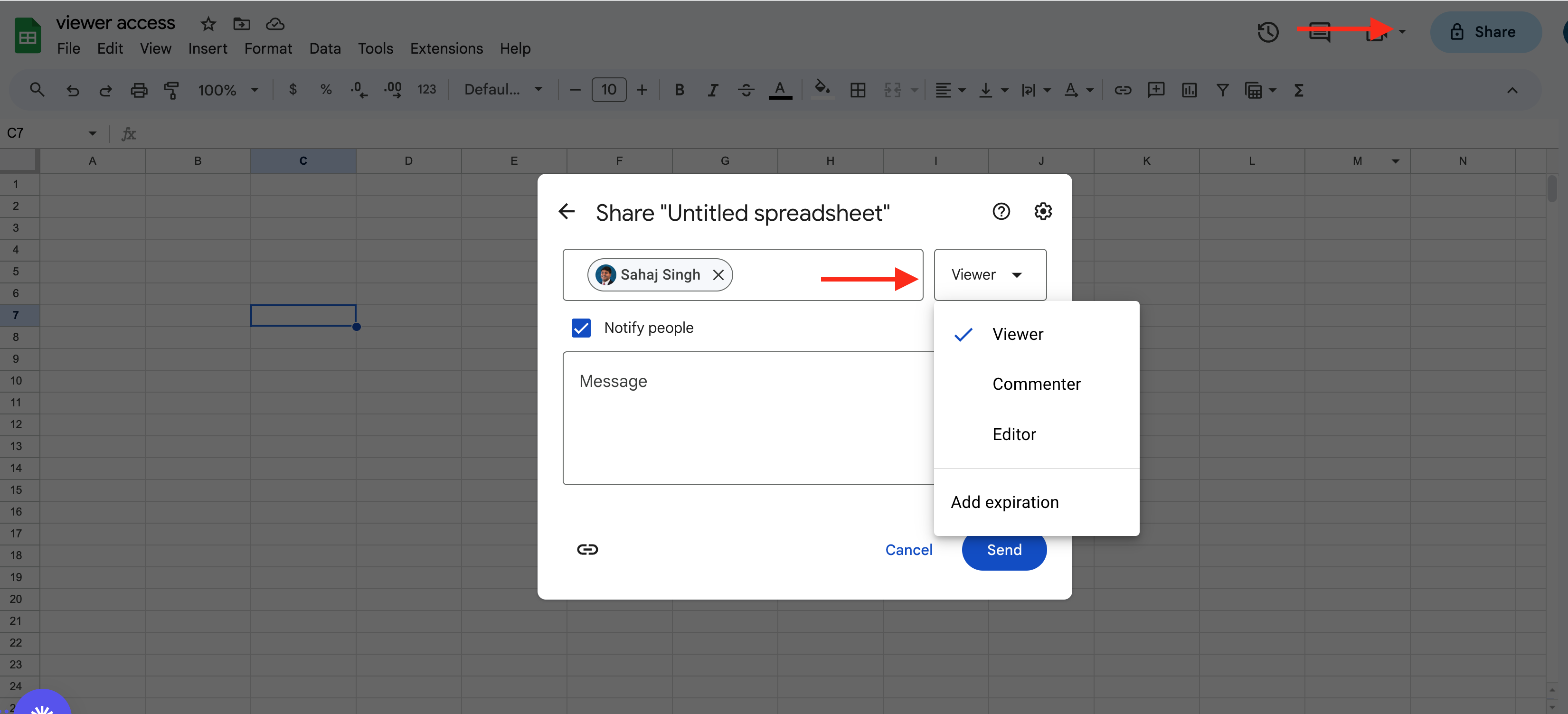Click the formula bar fx icon
The width and height of the screenshot is (1568, 714).
pos(128,133)
